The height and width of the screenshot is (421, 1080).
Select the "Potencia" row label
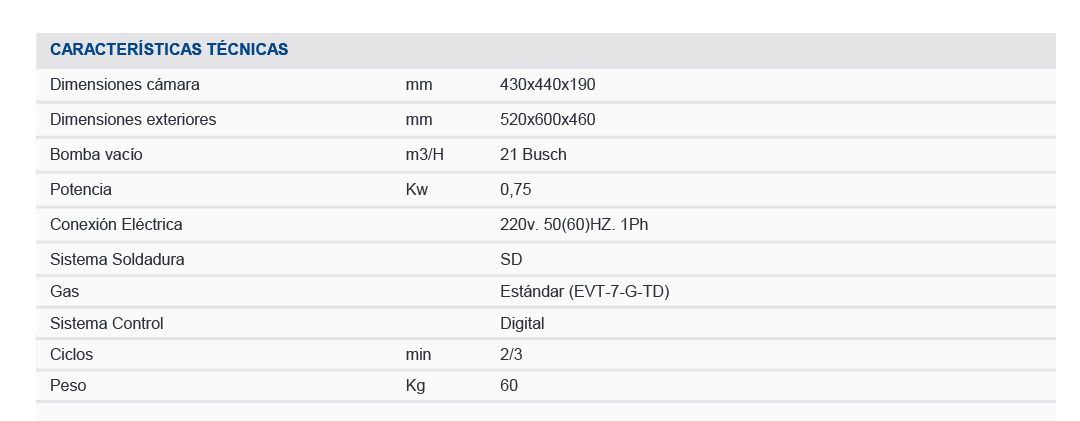point(81,190)
